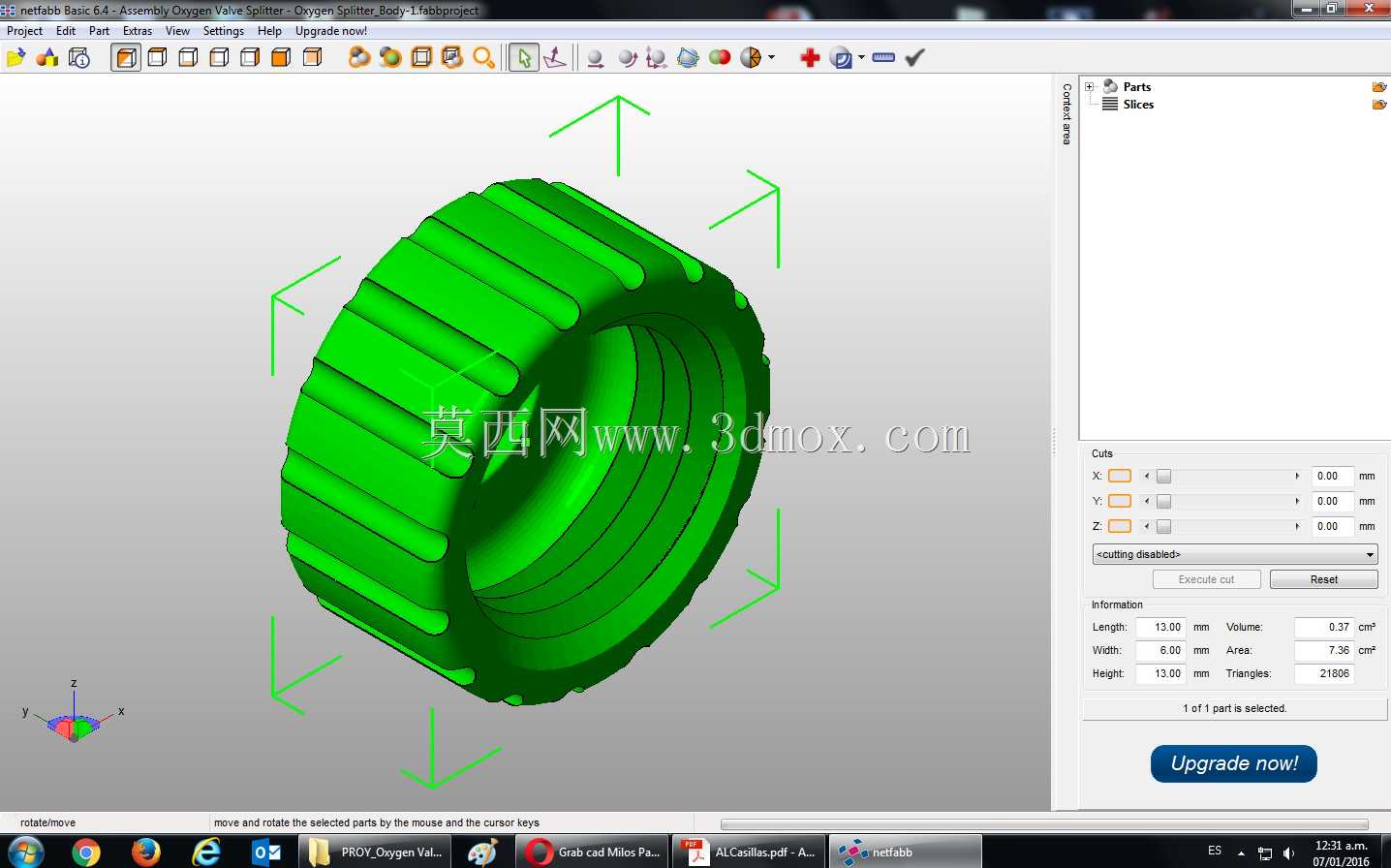Image resolution: width=1391 pixels, height=868 pixels.
Task: Open the analysis icon dropdown arrow
Action: 861,58
